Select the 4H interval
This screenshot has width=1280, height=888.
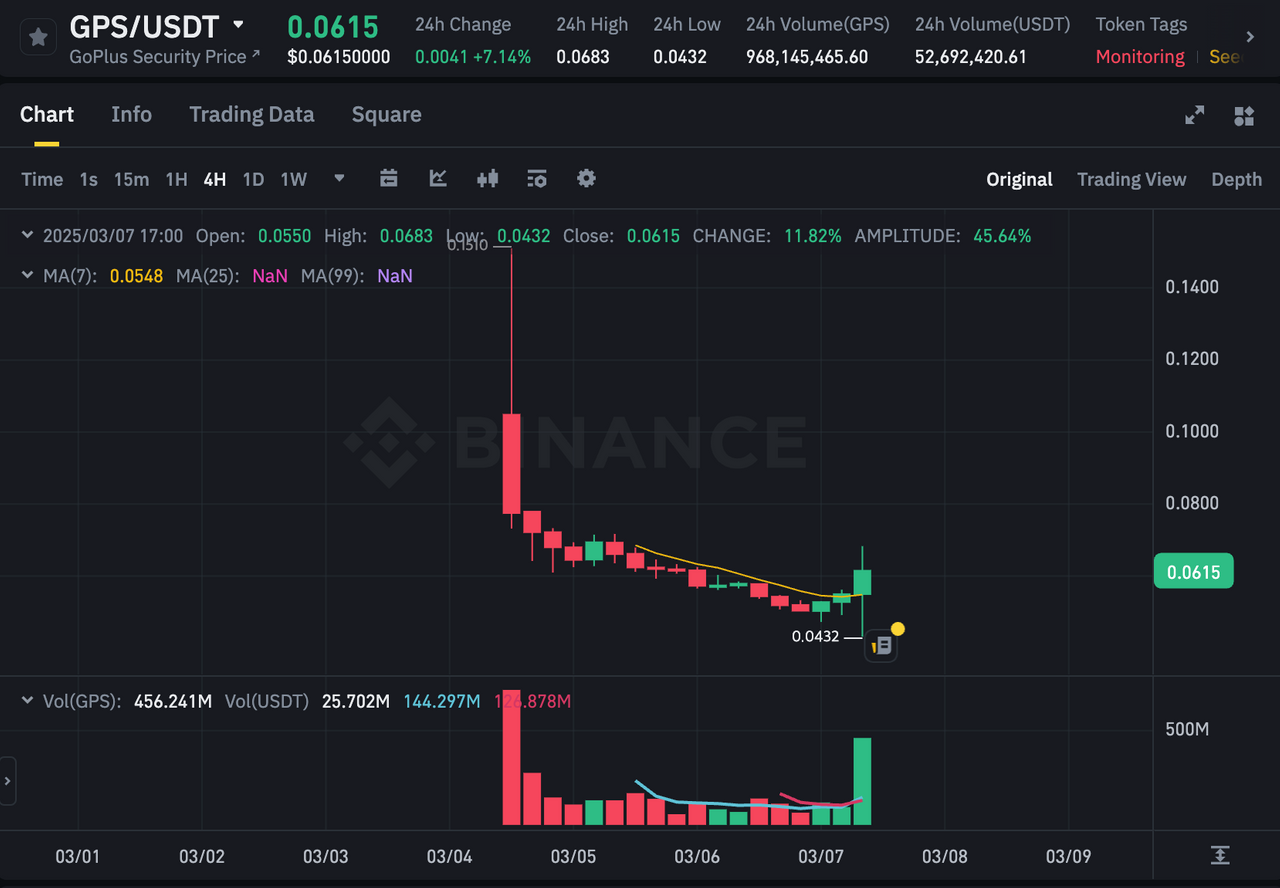(x=215, y=179)
